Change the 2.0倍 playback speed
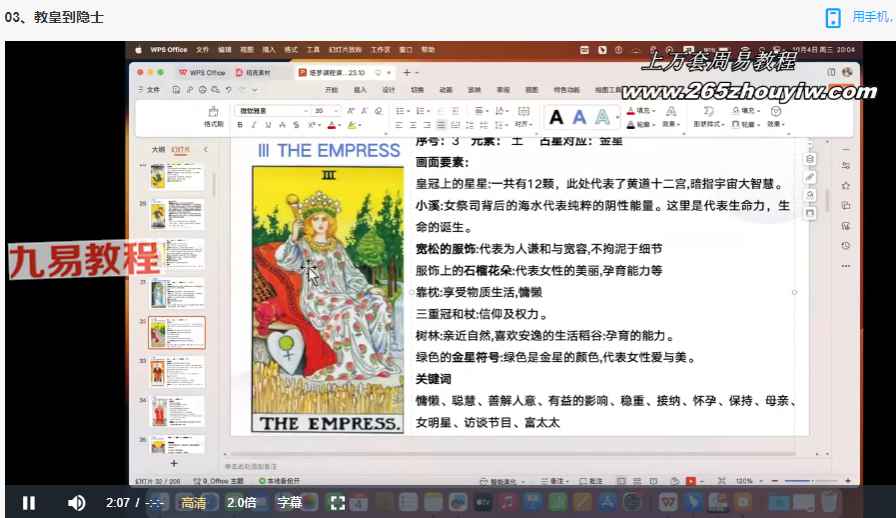Viewport: 896px width, 518px height. [x=241, y=503]
